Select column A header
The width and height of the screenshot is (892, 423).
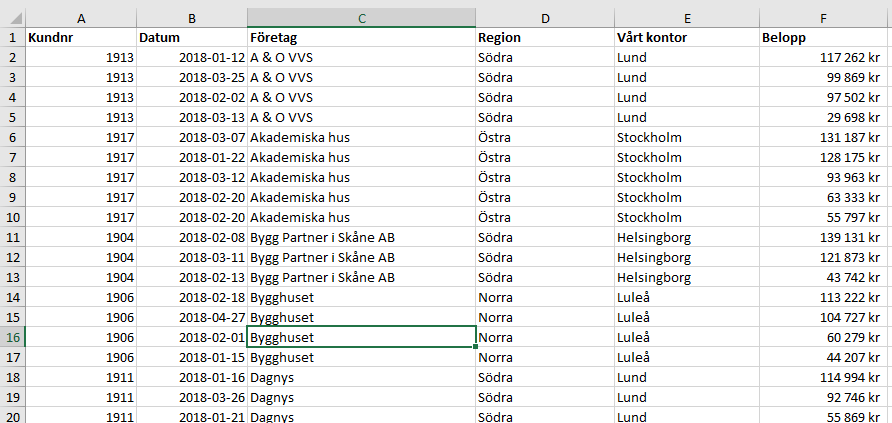click(x=81, y=18)
